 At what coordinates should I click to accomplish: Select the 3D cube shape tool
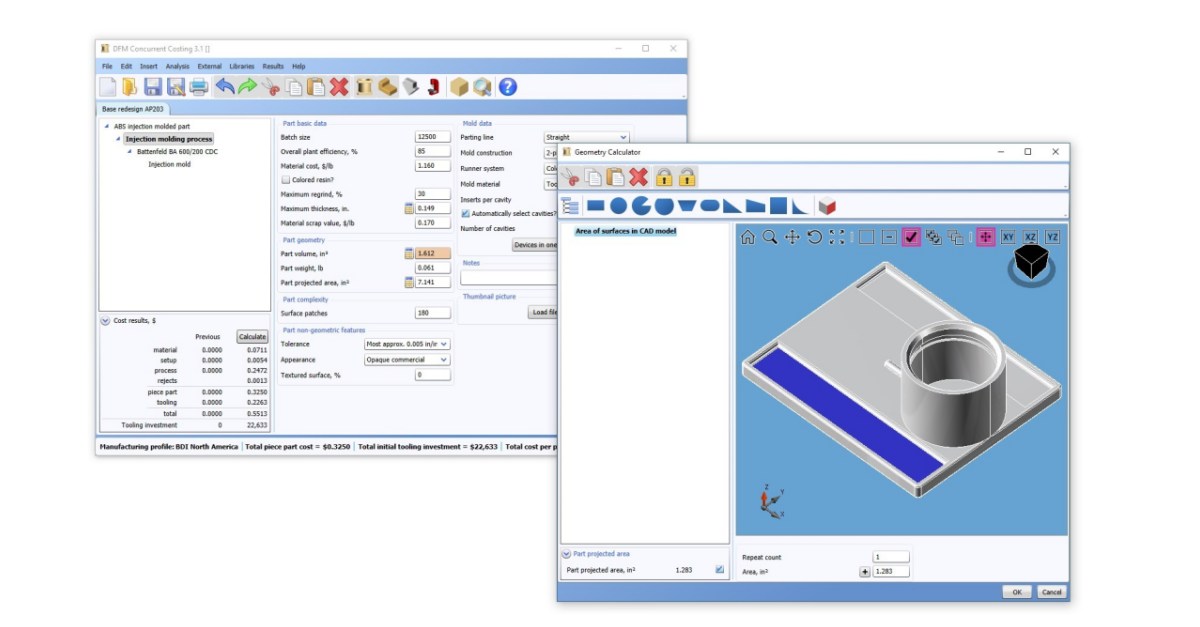[826, 206]
